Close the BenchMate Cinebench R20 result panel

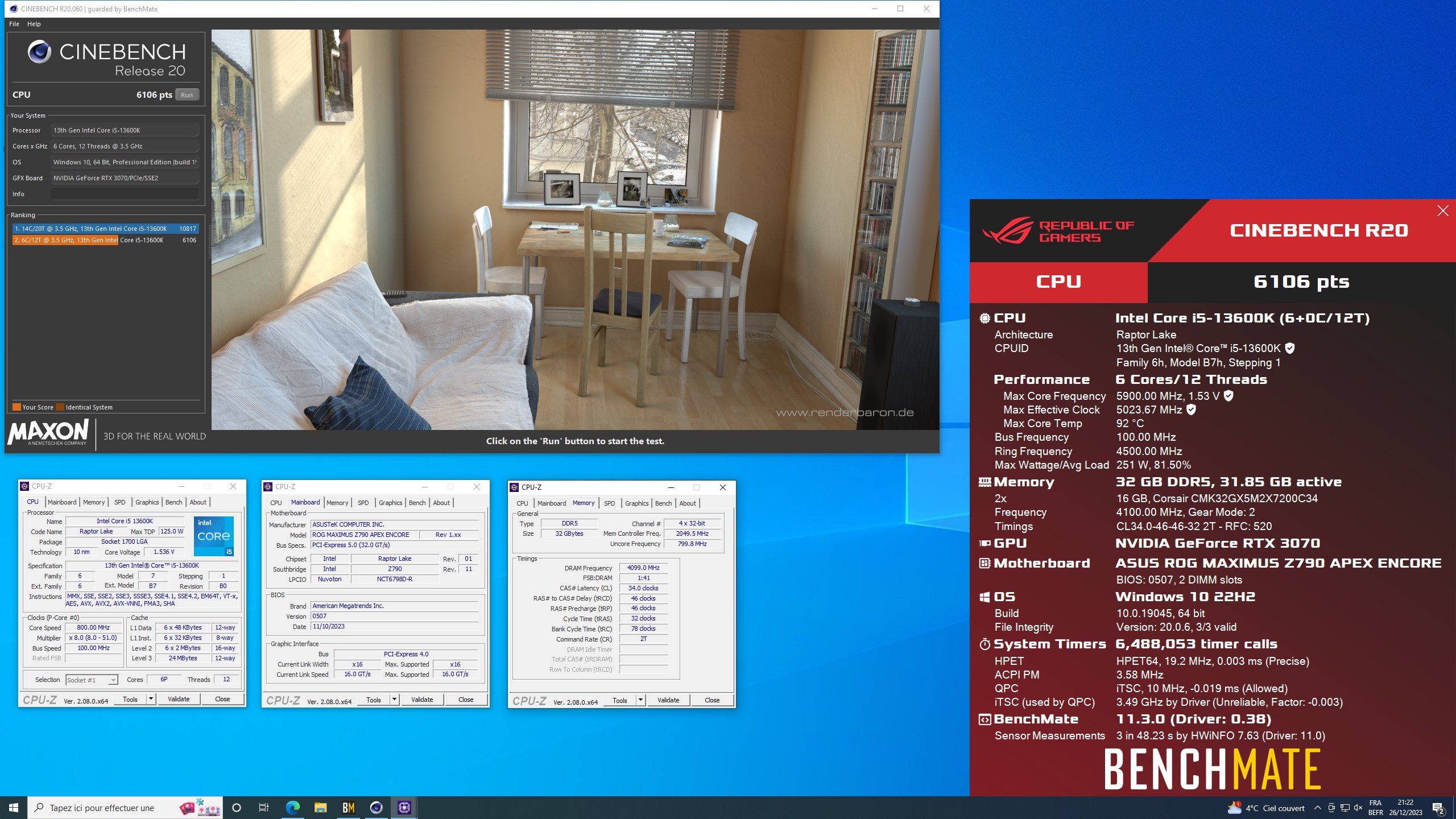1443,211
